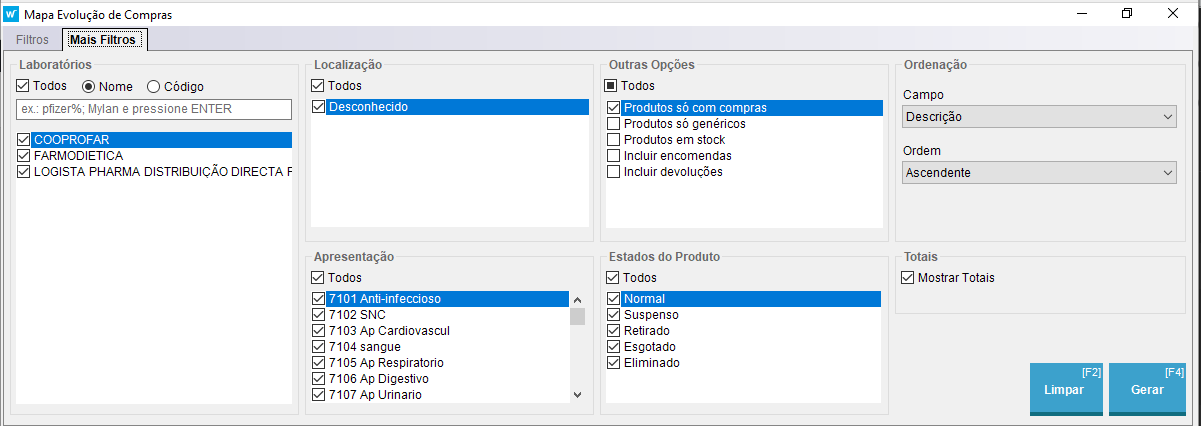Choose the Nome radio option

point(89,86)
